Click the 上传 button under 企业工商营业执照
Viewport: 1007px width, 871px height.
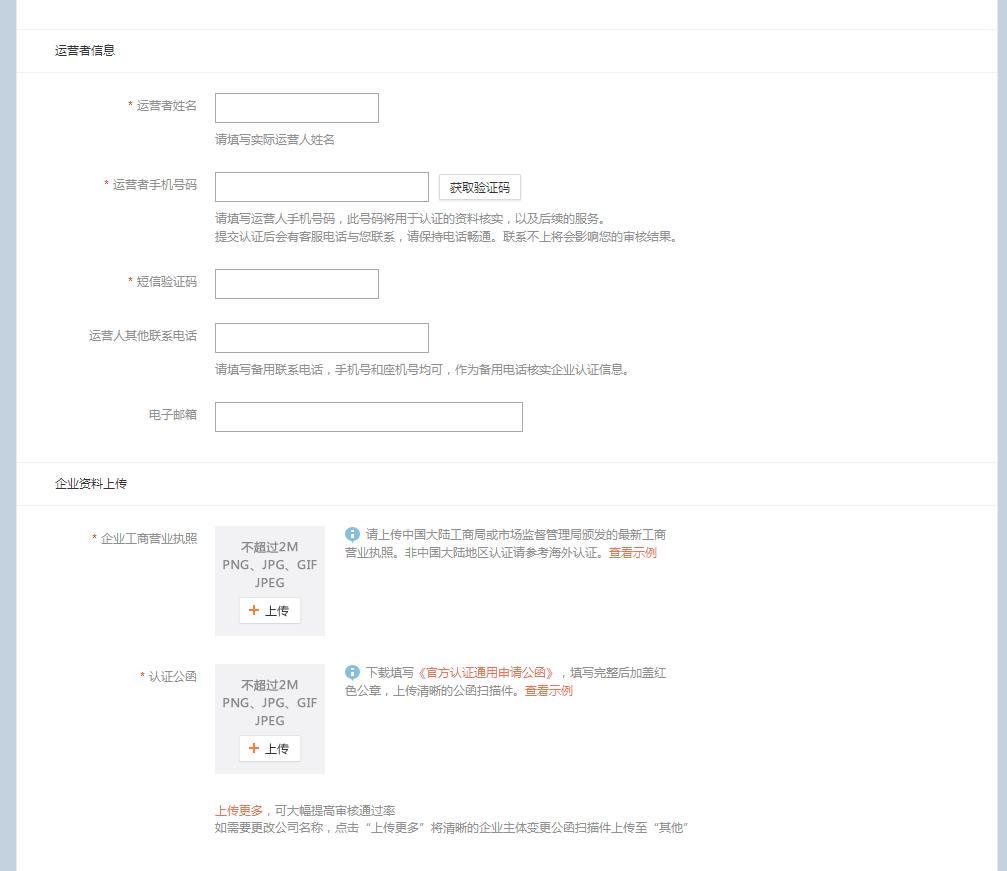coord(269,611)
